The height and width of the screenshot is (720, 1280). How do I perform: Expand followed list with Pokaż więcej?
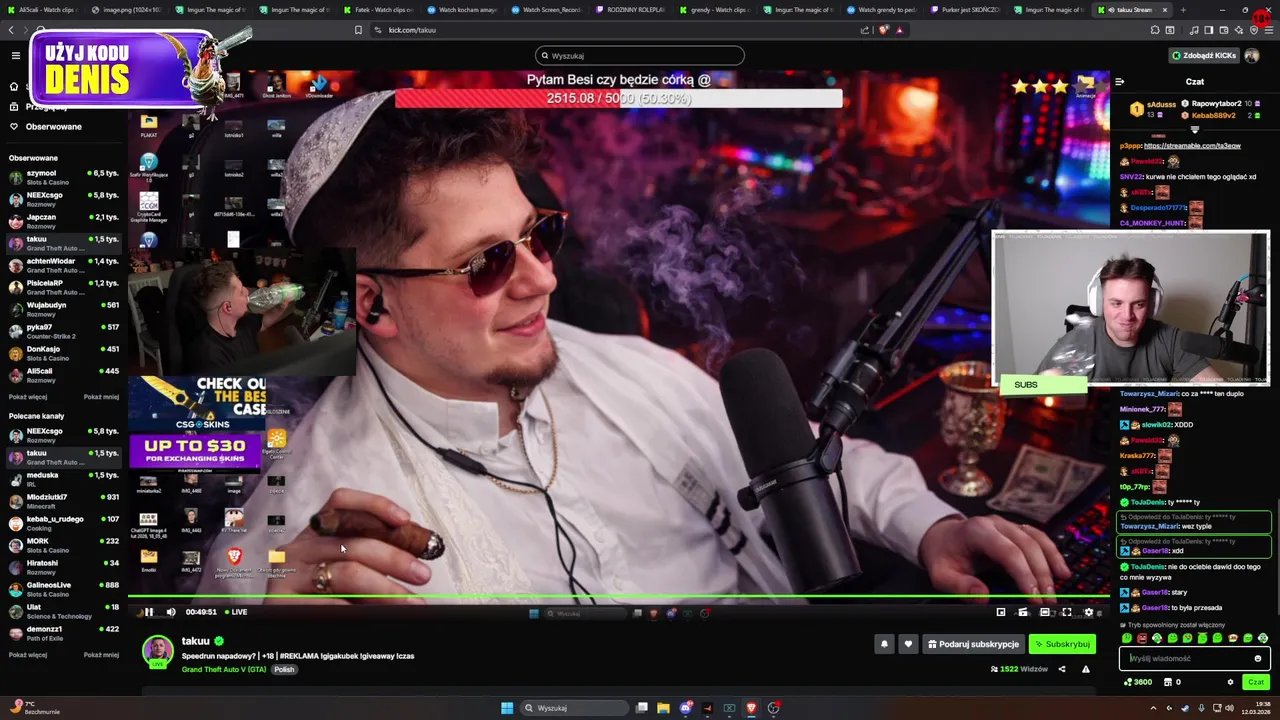tap(28, 397)
